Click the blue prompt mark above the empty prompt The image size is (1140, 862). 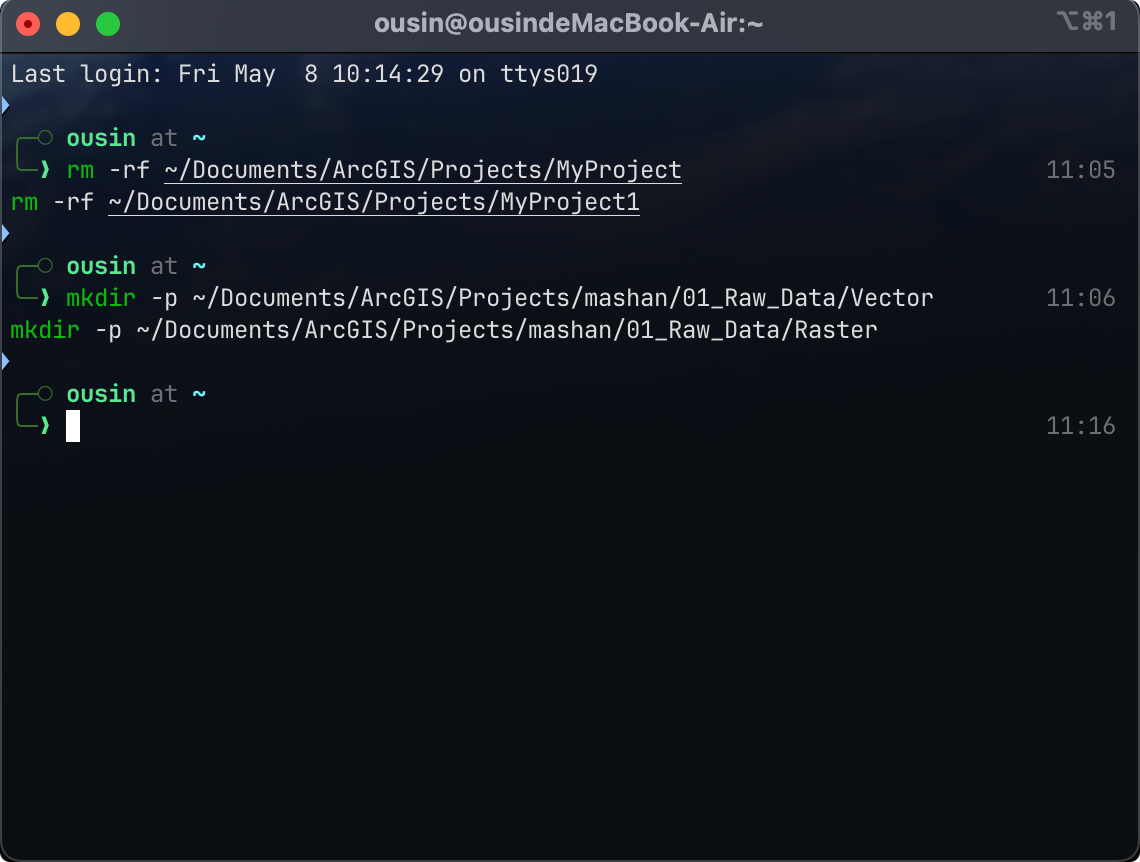(x=5, y=362)
